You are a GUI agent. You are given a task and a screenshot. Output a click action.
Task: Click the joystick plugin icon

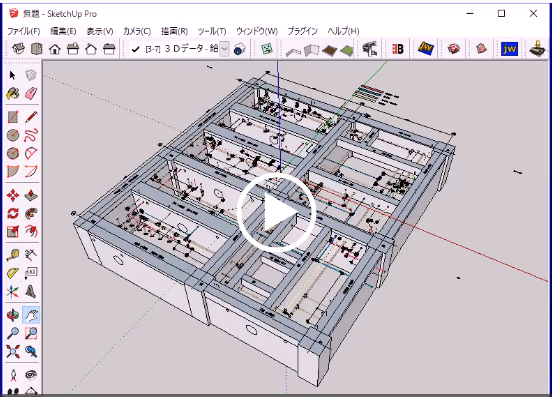pos(538,49)
